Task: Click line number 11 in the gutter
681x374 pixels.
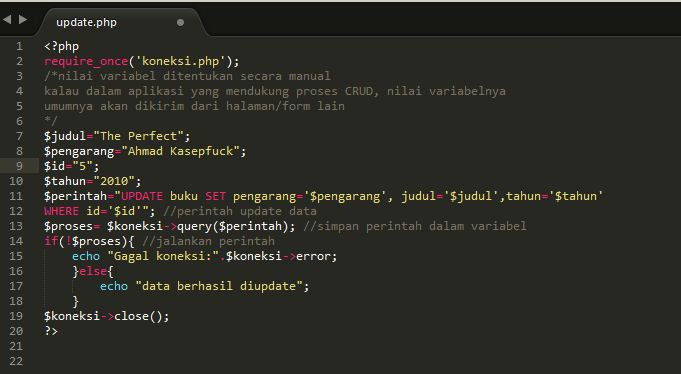Action: tap(16, 196)
